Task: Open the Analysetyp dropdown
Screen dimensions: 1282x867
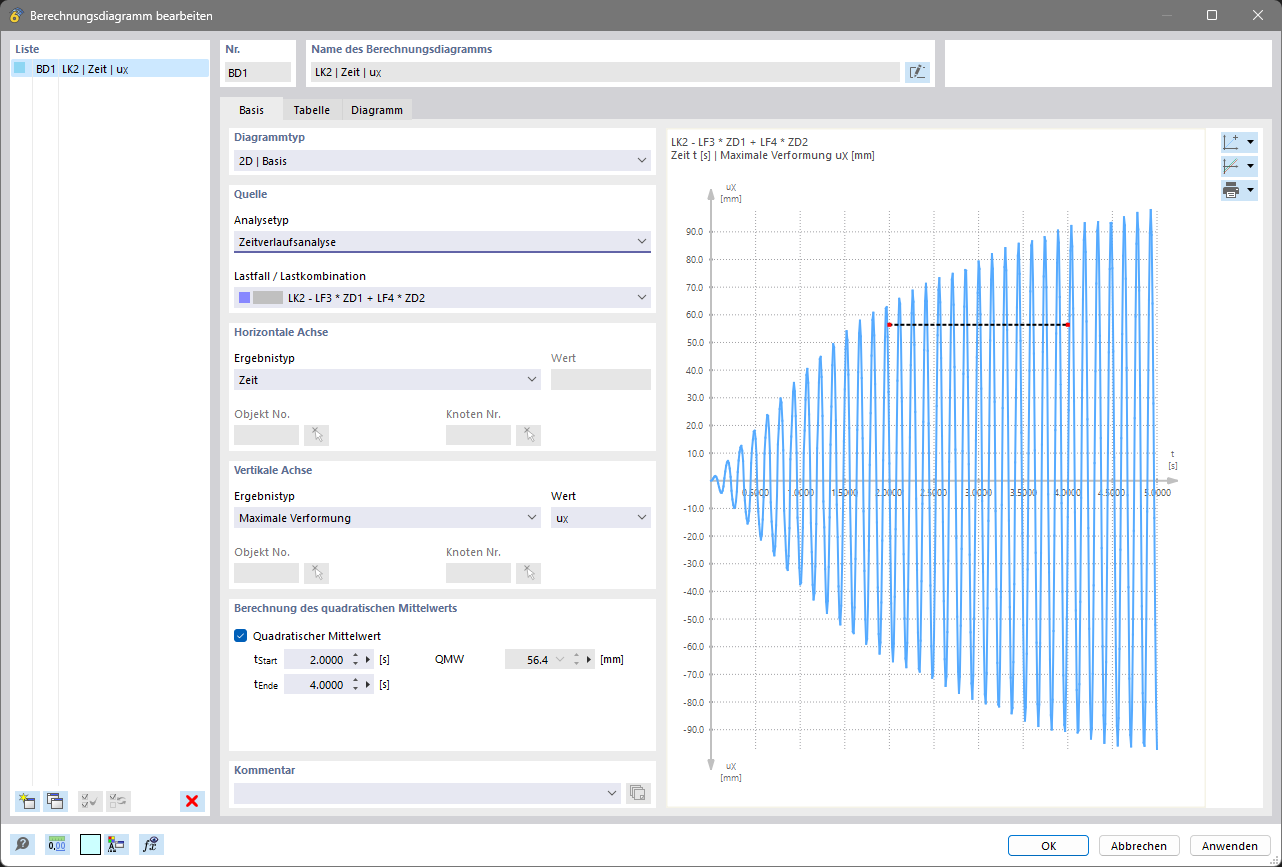Action: coord(442,241)
